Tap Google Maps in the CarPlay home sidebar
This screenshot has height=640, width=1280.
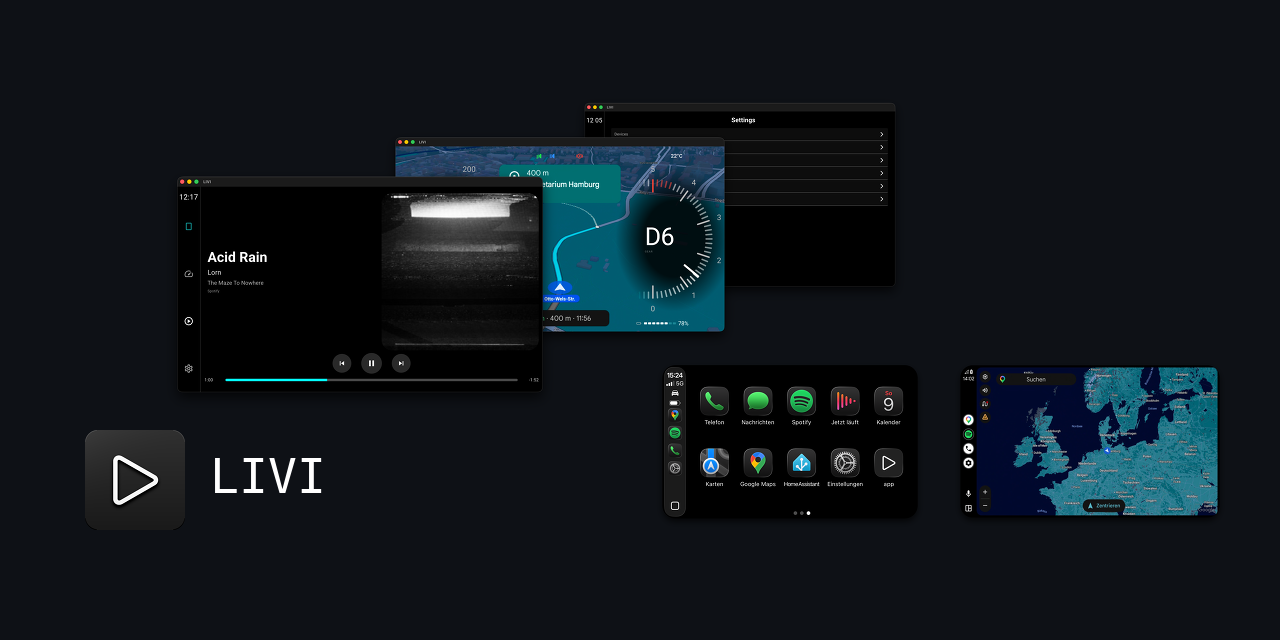(675, 415)
